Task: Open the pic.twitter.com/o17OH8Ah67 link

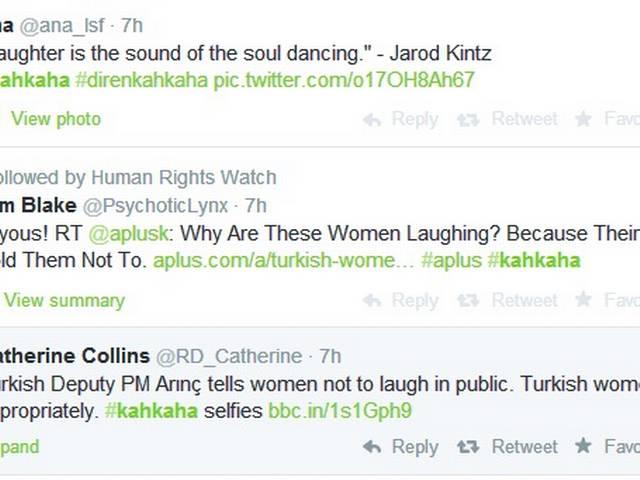Action: pos(344,80)
